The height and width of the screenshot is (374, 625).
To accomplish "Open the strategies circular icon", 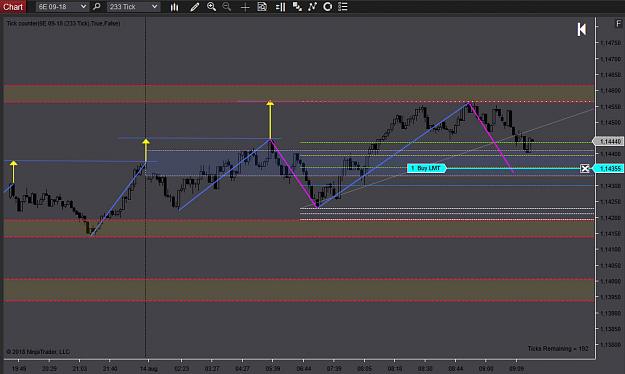I will [x=328, y=7].
